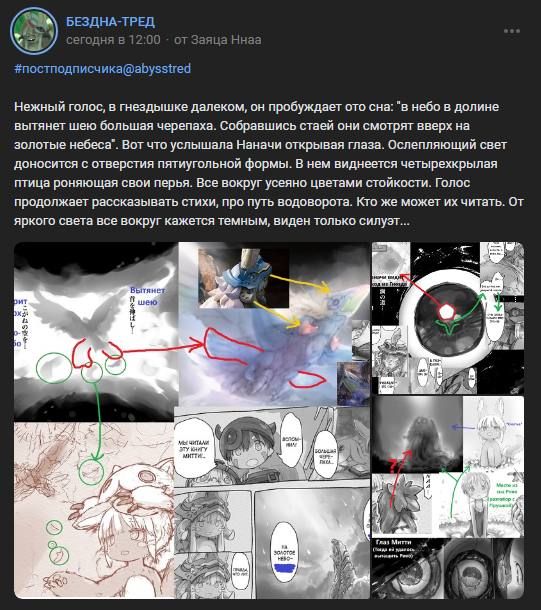Screen dimensions: 541x610
Task: Open manga panel saying МЫ ЧИТАЛИ ЭТУ КНИГУ
Action: (x=272, y=447)
